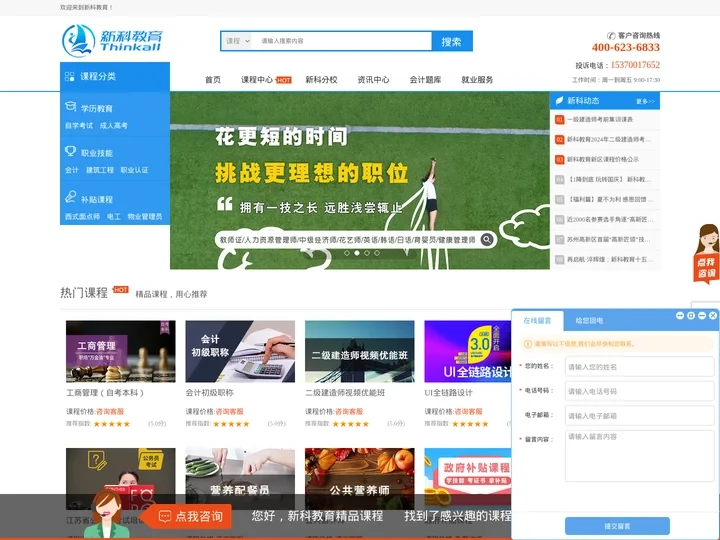Open the 营养配餐员 course thumbnail

pyautogui.click(x=240, y=478)
